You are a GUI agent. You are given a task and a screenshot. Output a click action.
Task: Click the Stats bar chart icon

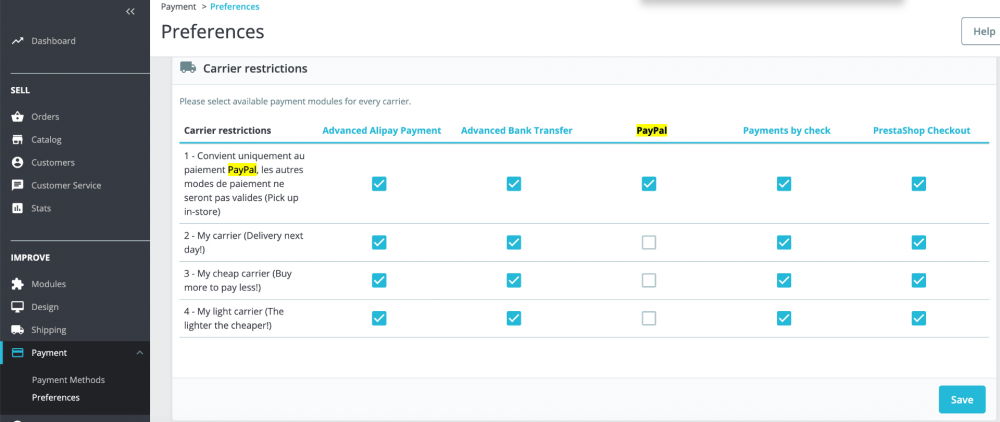point(17,208)
